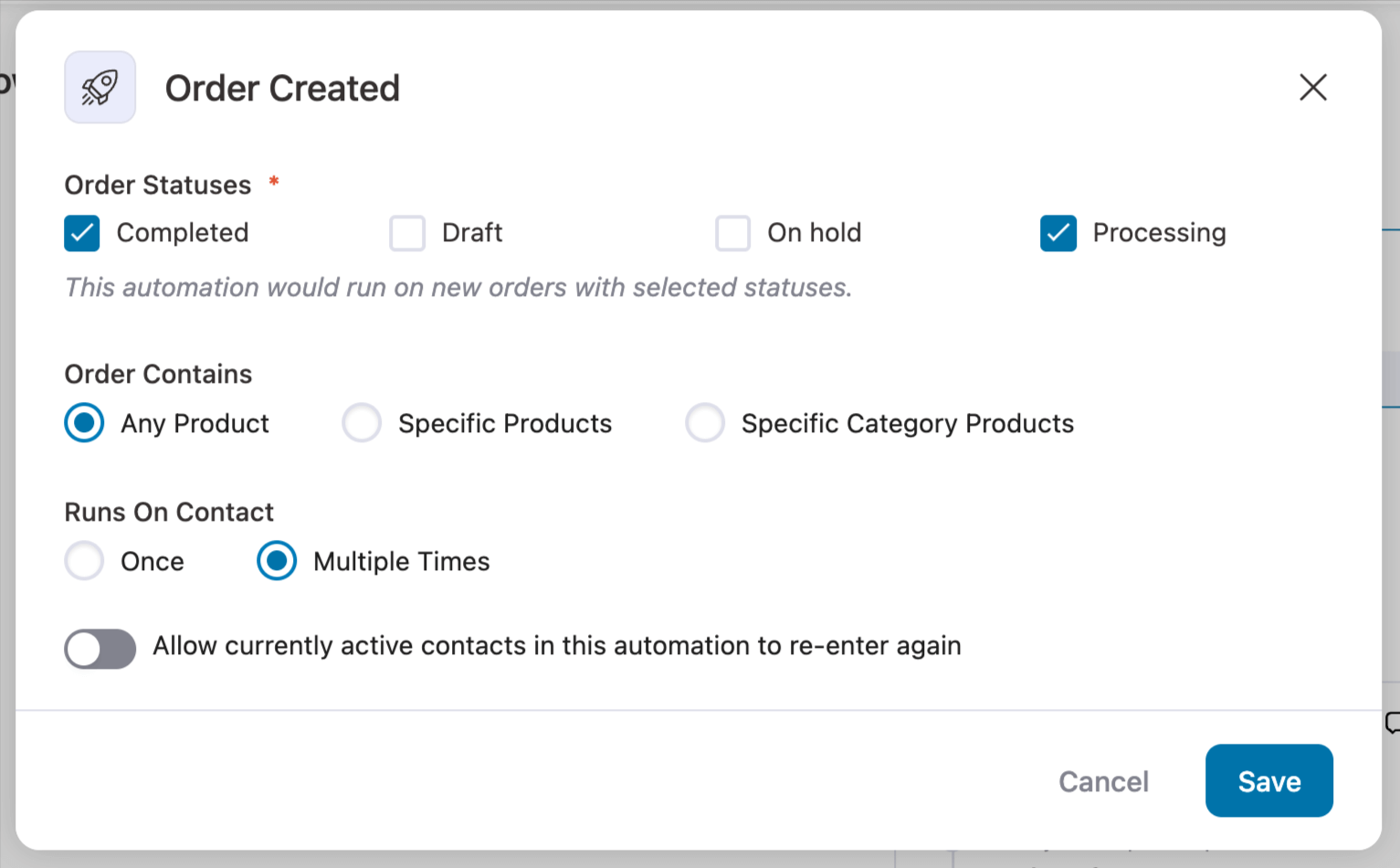Uncheck the Completed order status
This screenshot has height=868, width=1400.
[x=81, y=233]
